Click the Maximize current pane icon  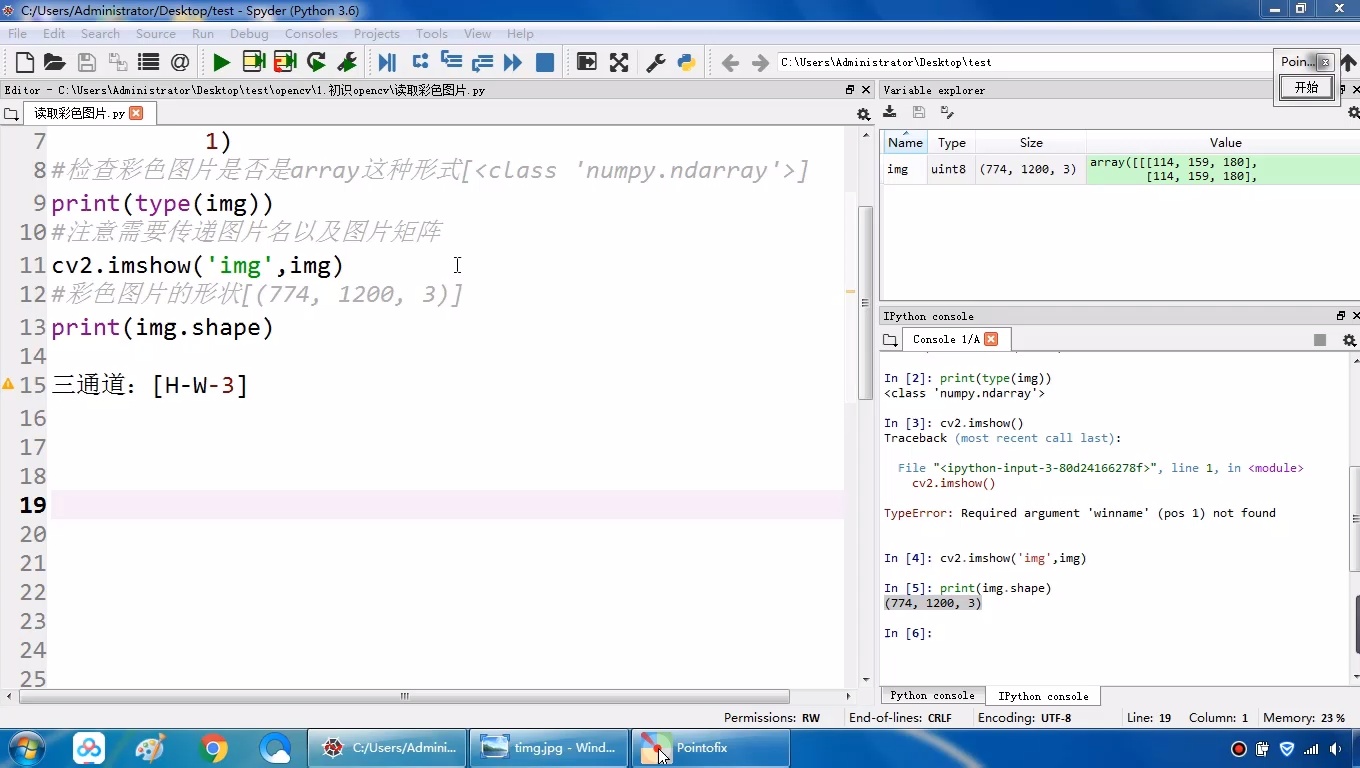587,62
